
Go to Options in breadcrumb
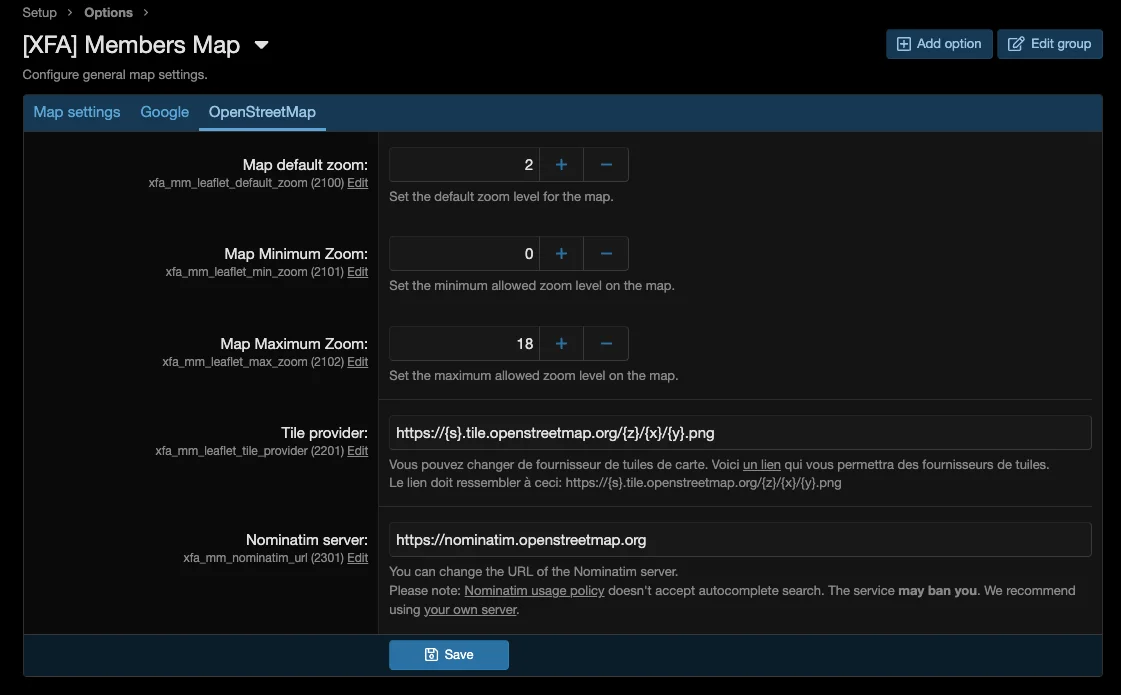pos(108,12)
